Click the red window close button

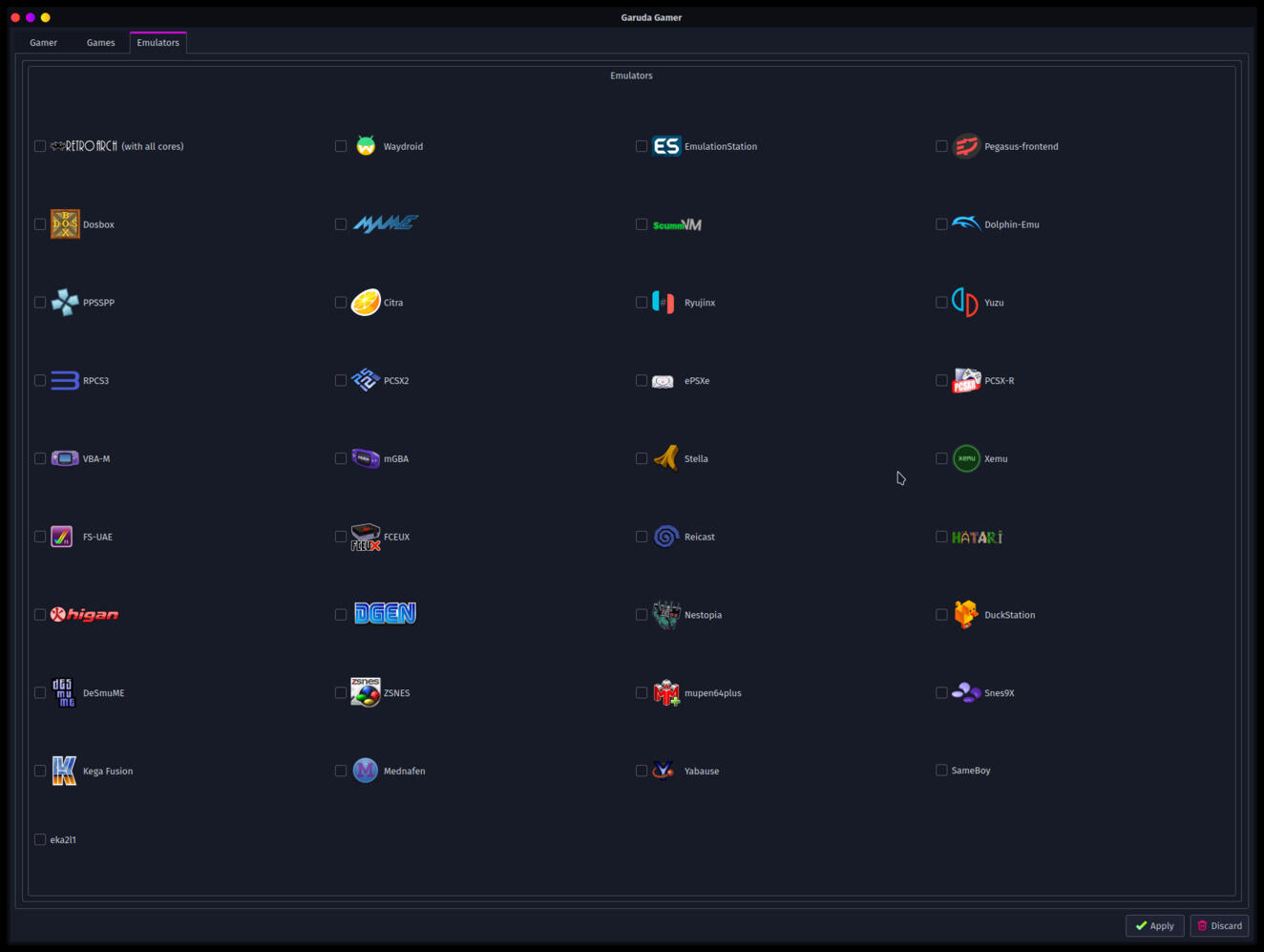click(15, 17)
